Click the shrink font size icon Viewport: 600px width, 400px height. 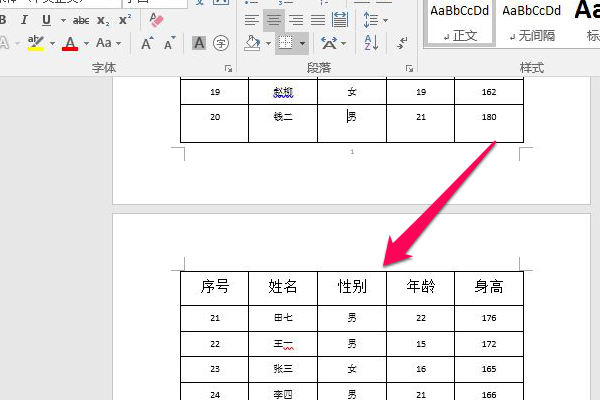pyautogui.click(x=169, y=43)
